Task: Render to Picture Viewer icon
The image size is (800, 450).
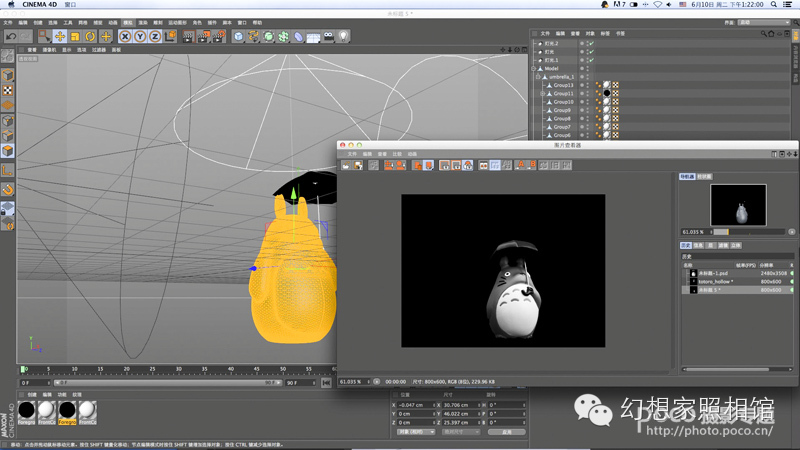Action: (x=204, y=36)
